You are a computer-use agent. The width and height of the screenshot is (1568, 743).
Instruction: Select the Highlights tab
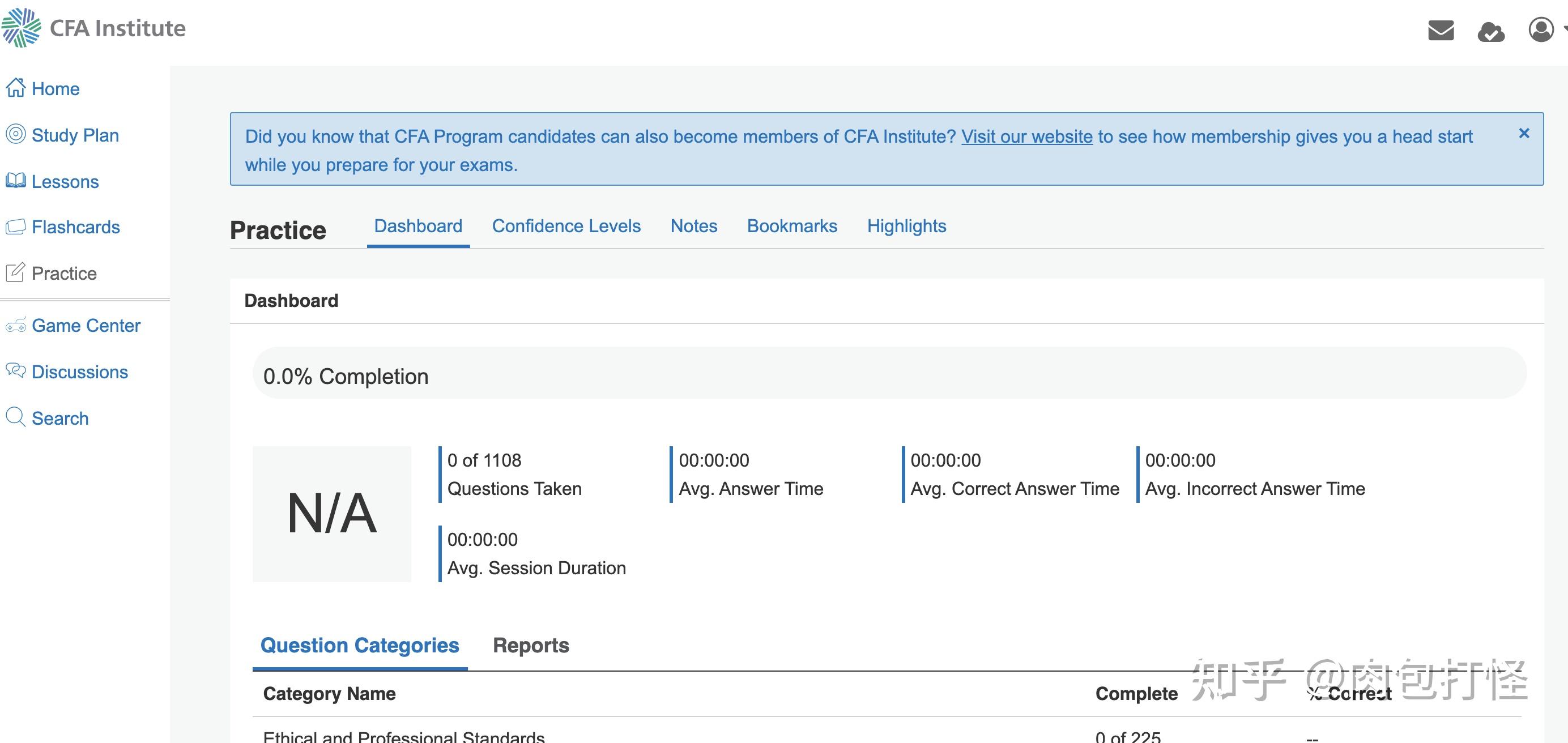pos(906,227)
